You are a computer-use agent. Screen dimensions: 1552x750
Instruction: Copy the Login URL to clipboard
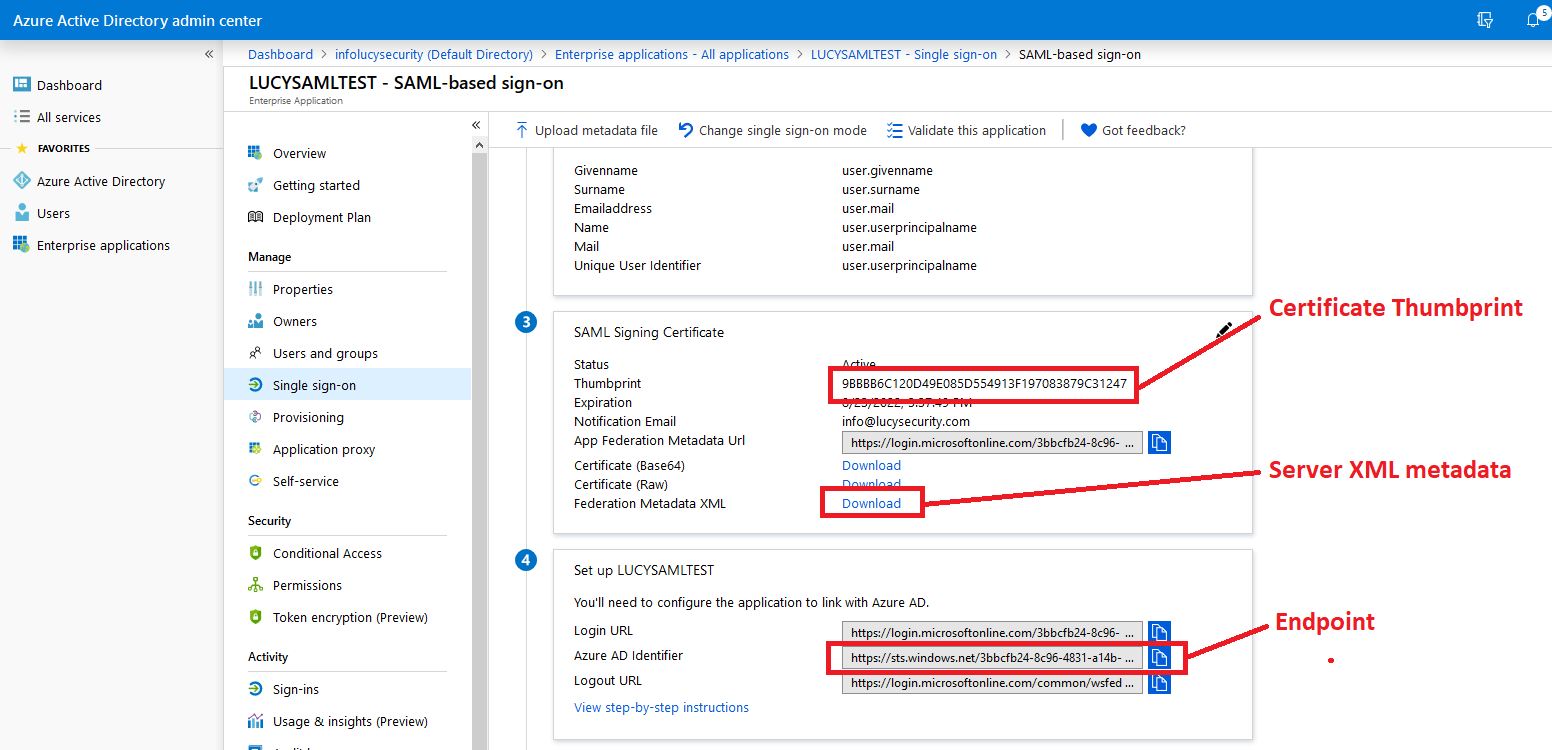[1159, 632]
